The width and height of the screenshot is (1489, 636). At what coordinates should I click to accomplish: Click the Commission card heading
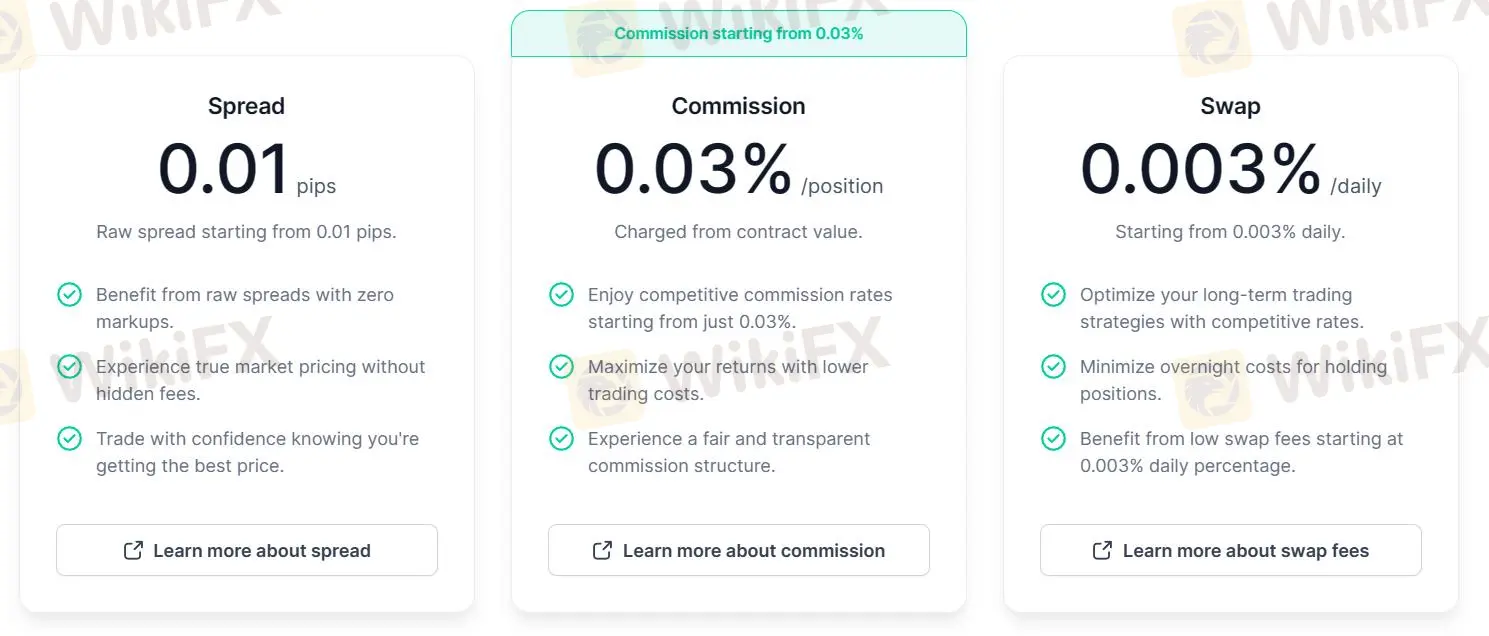point(738,106)
